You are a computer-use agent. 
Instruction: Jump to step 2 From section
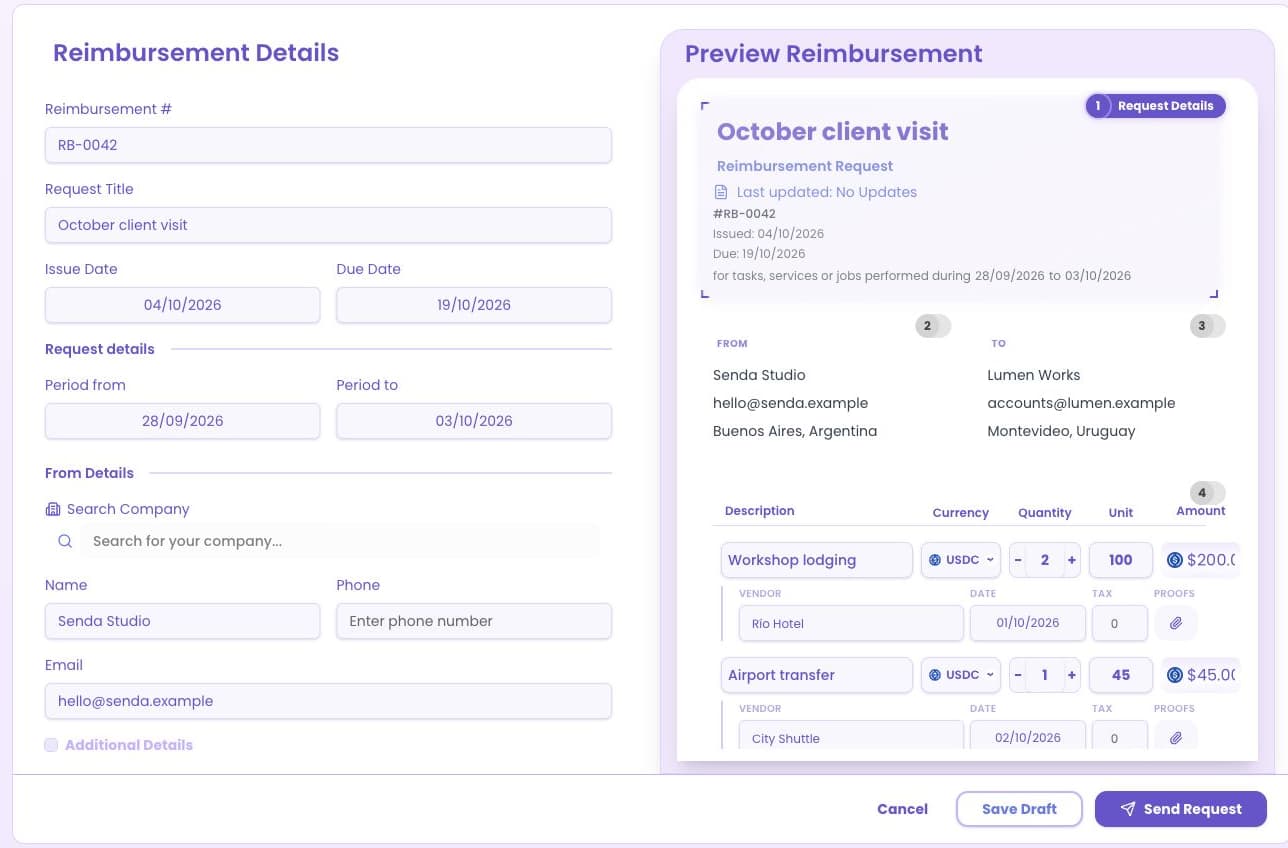pyautogui.click(x=933, y=326)
